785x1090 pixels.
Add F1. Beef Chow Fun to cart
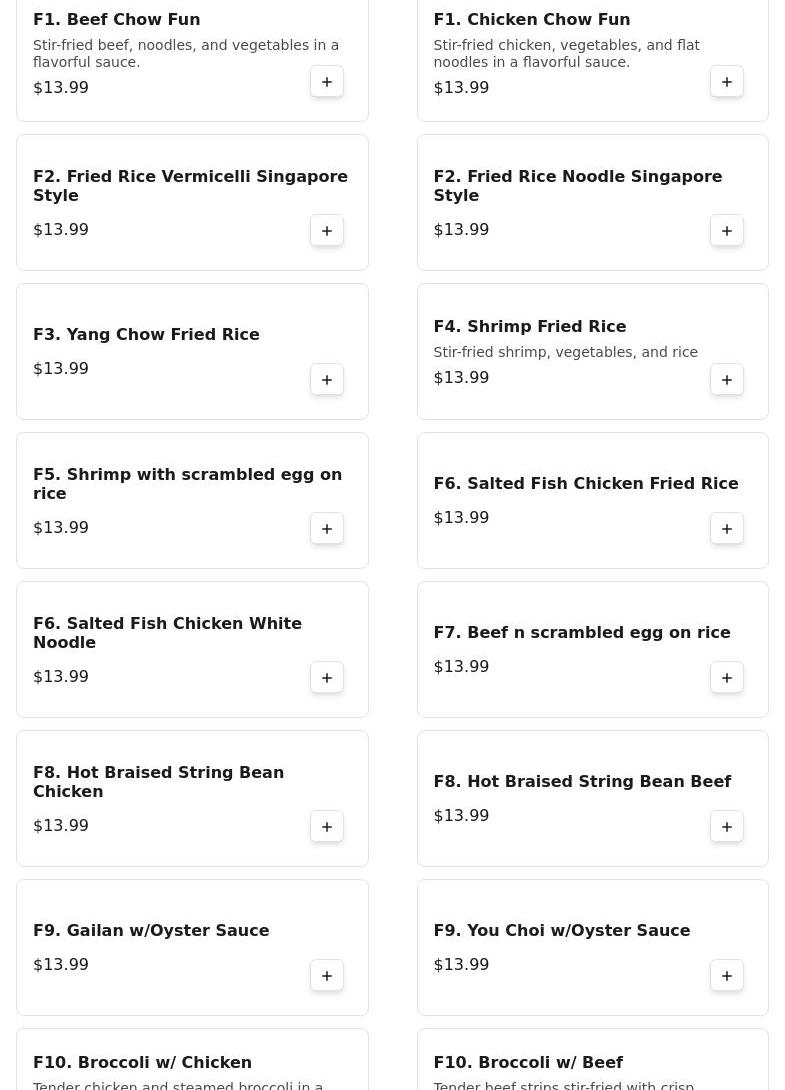click(327, 81)
